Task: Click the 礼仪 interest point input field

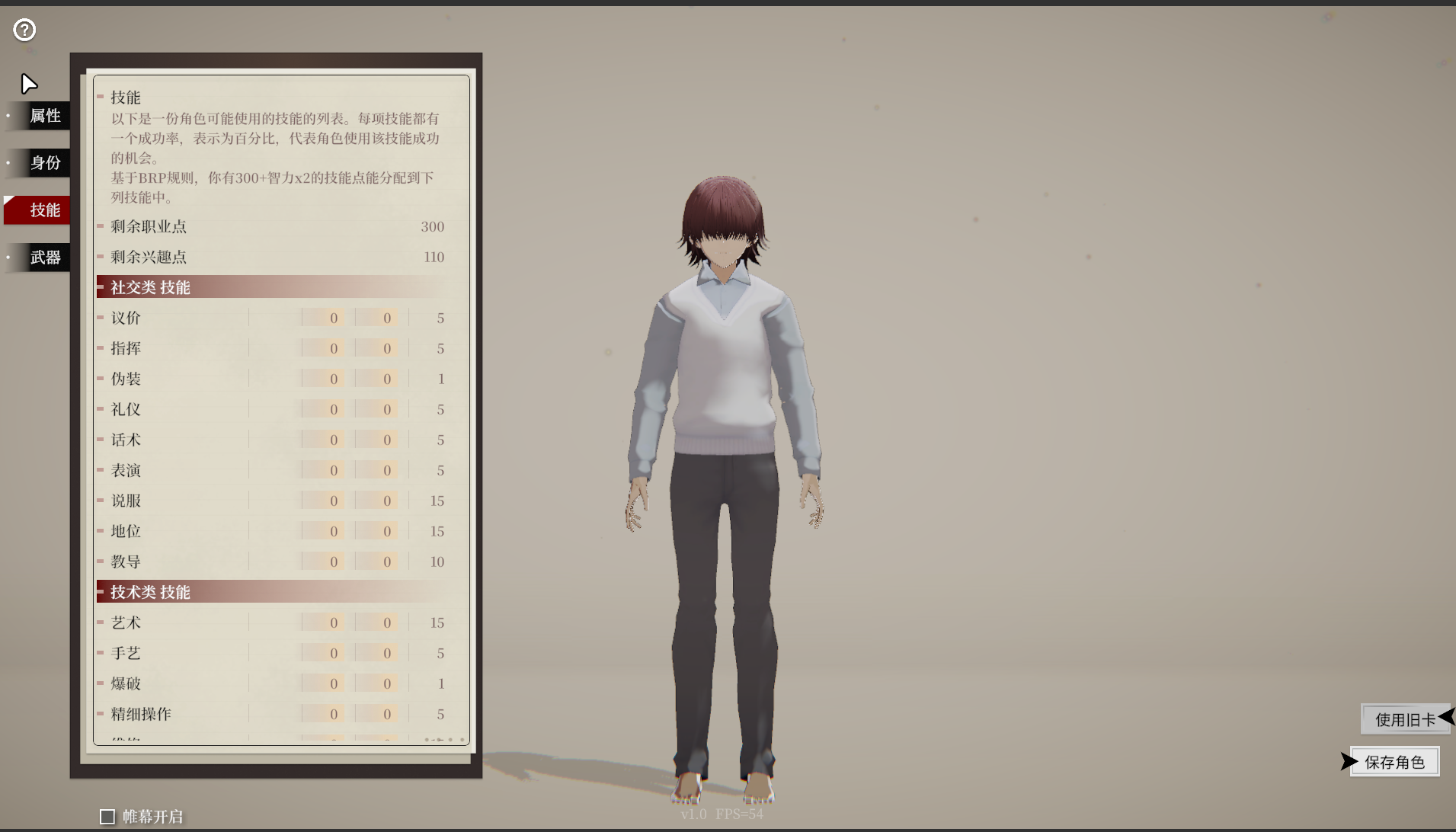Action: [x=376, y=409]
